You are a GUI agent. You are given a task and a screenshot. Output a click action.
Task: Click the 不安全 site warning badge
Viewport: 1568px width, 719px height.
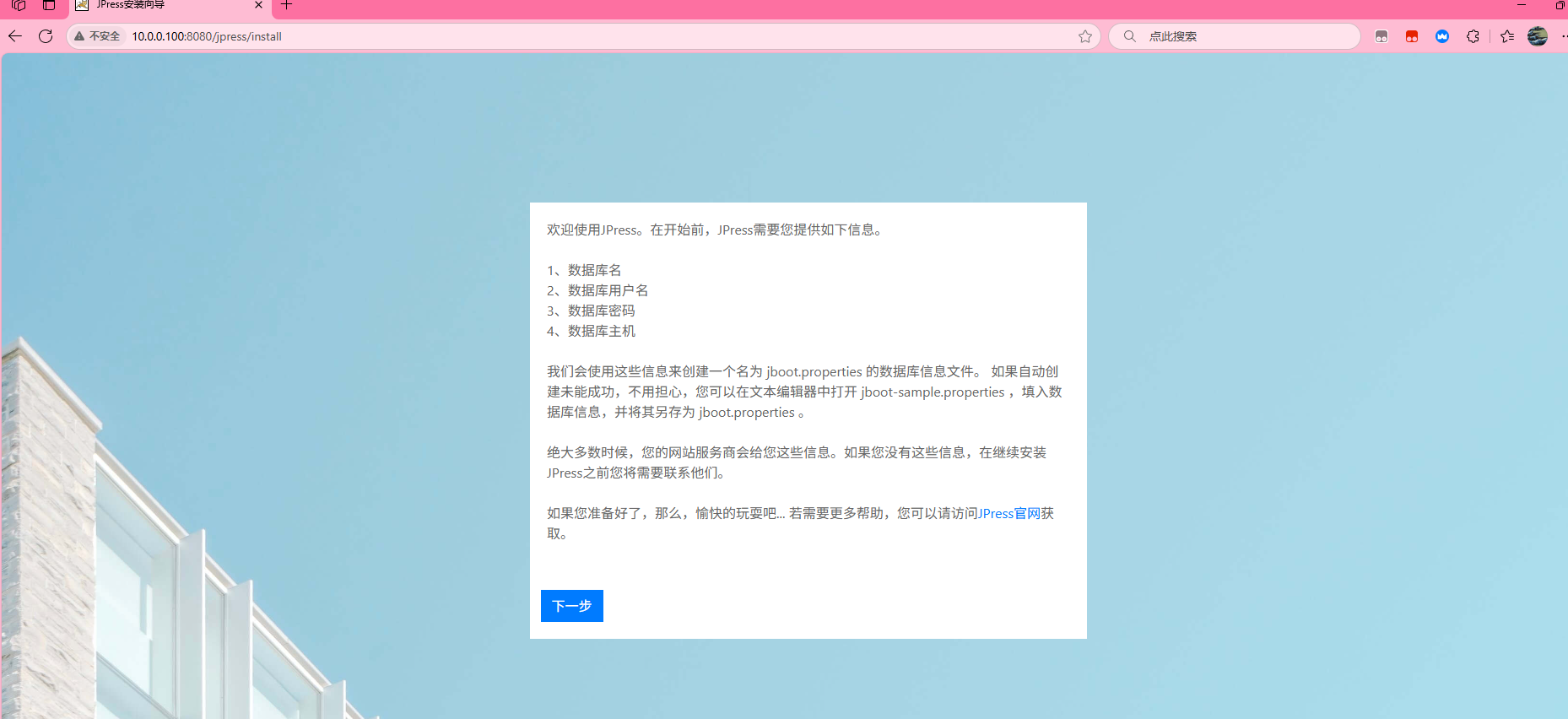tap(97, 36)
